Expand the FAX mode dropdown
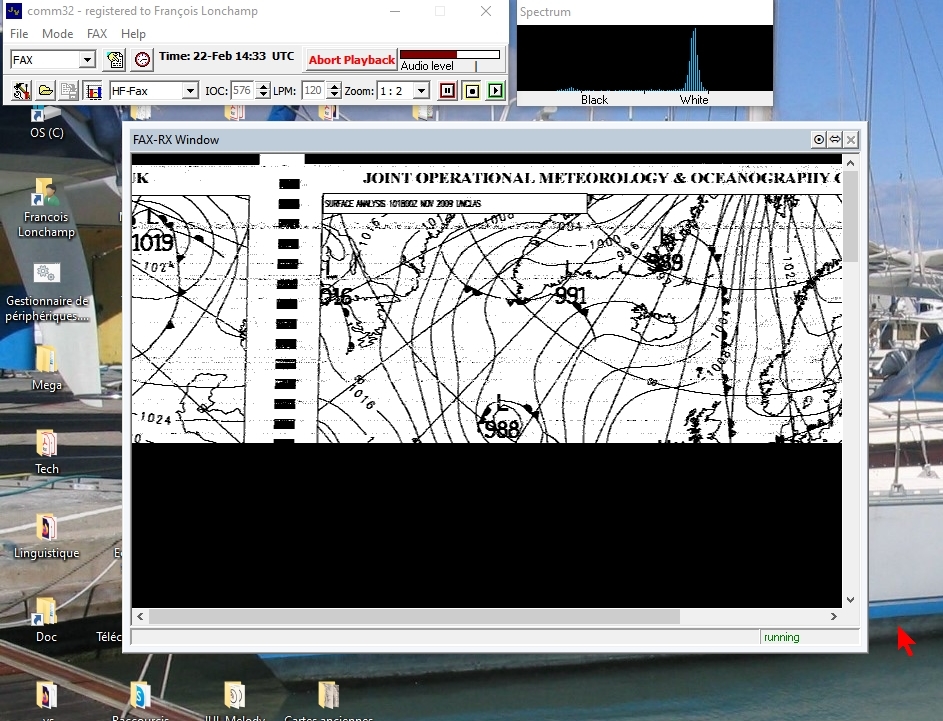The width and height of the screenshot is (943, 721). click(x=87, y=60)
